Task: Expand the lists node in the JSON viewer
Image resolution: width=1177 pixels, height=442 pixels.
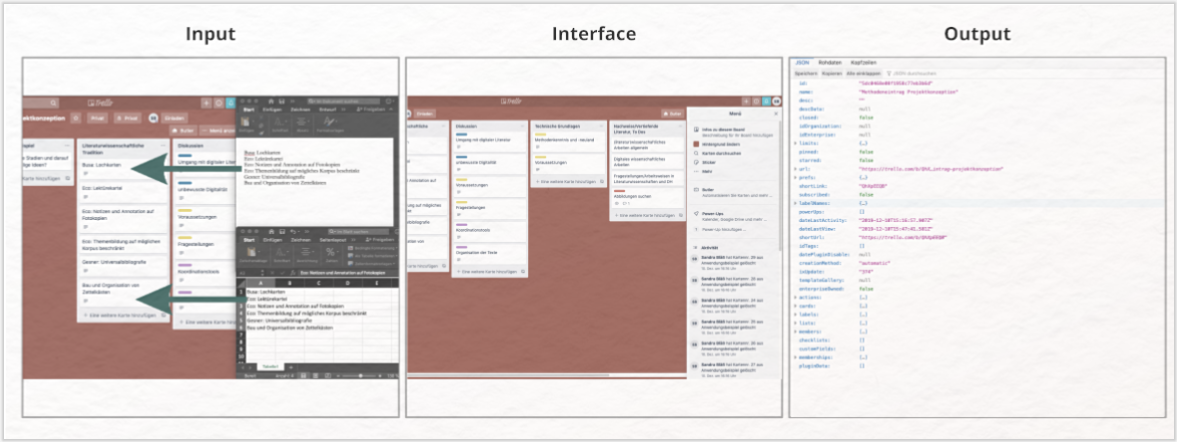Action: click(x=796, y=323)
